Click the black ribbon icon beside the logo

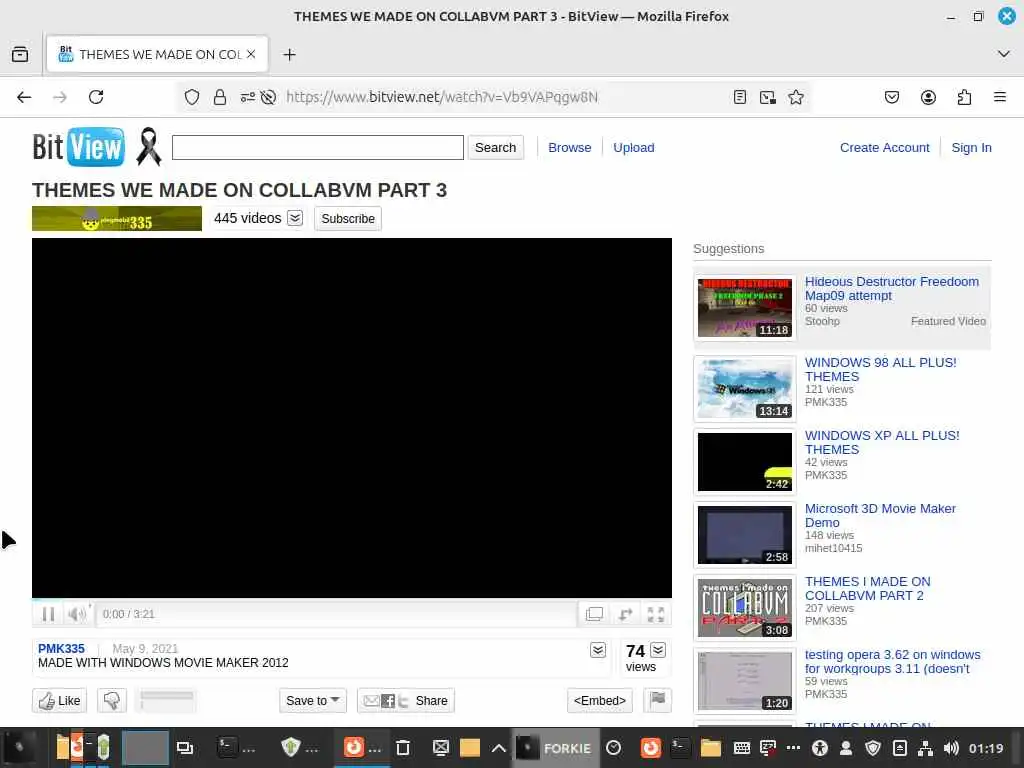click(x=149, y=147)
